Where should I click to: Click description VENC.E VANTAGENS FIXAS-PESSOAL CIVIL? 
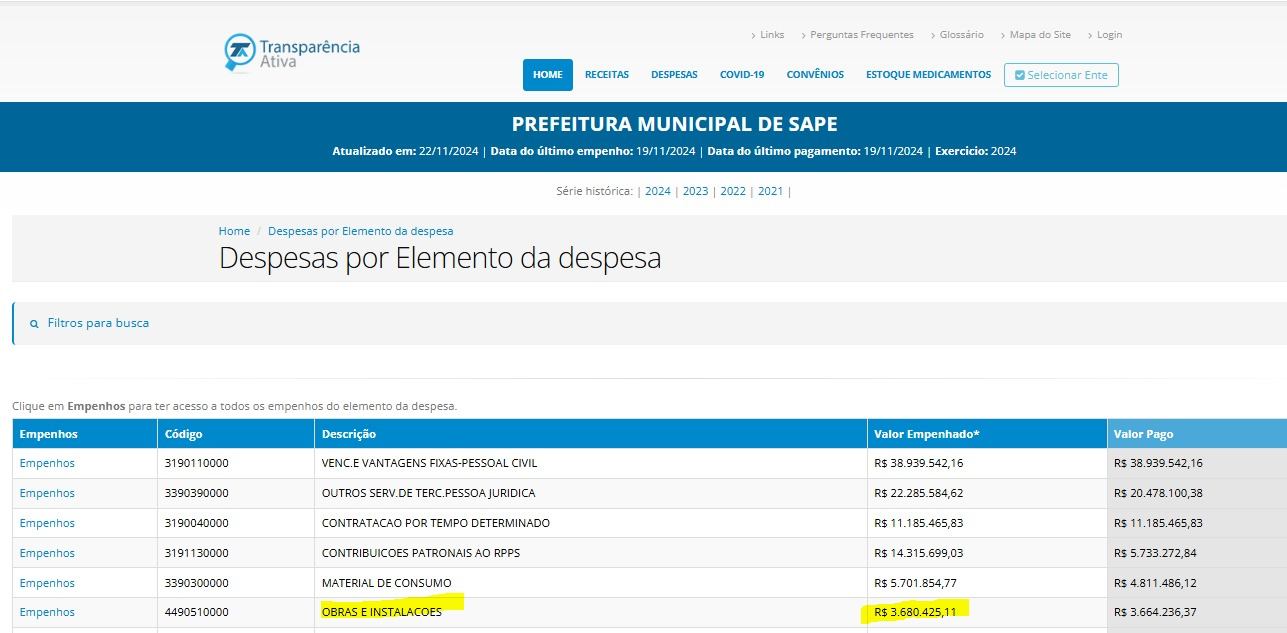pyautogui.click(x=430, y=463)
